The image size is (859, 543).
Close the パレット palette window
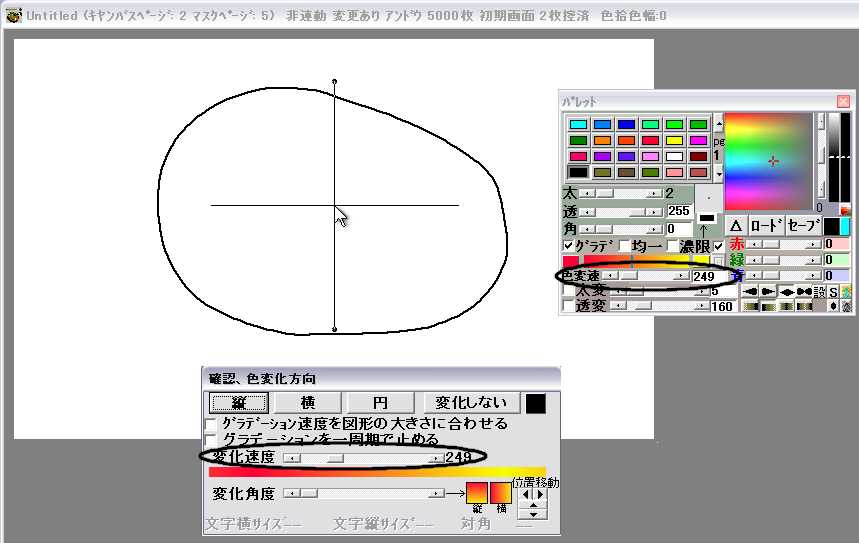(x=843, y=101)
